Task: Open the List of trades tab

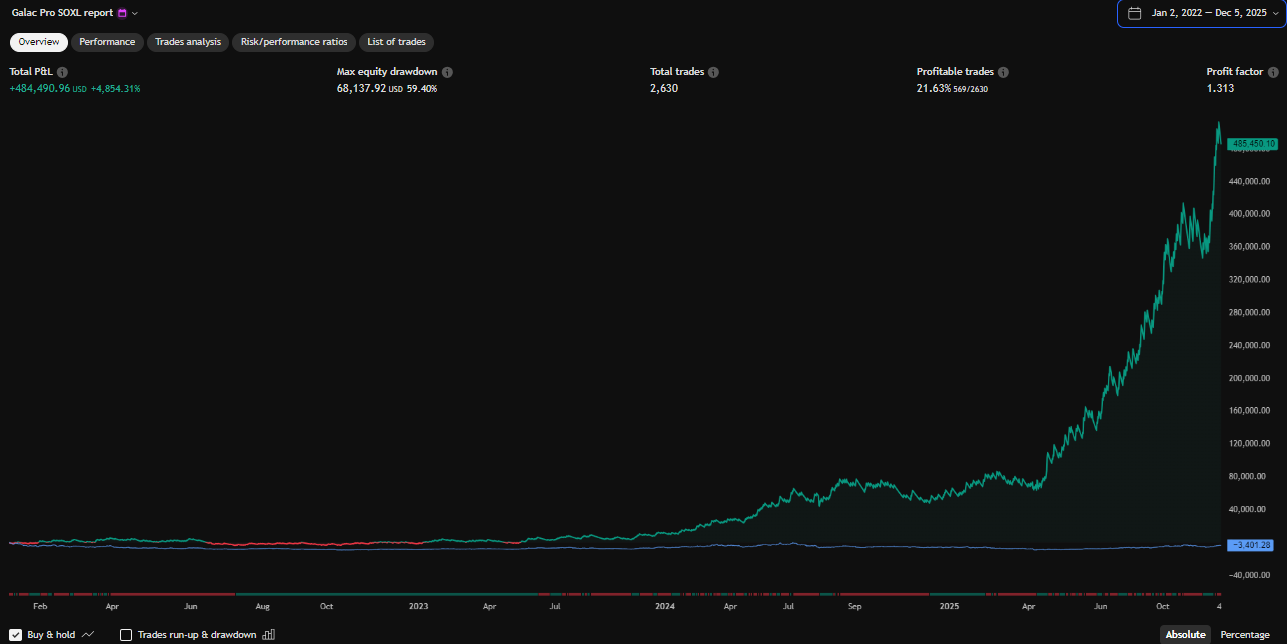Action: [396, 42]
